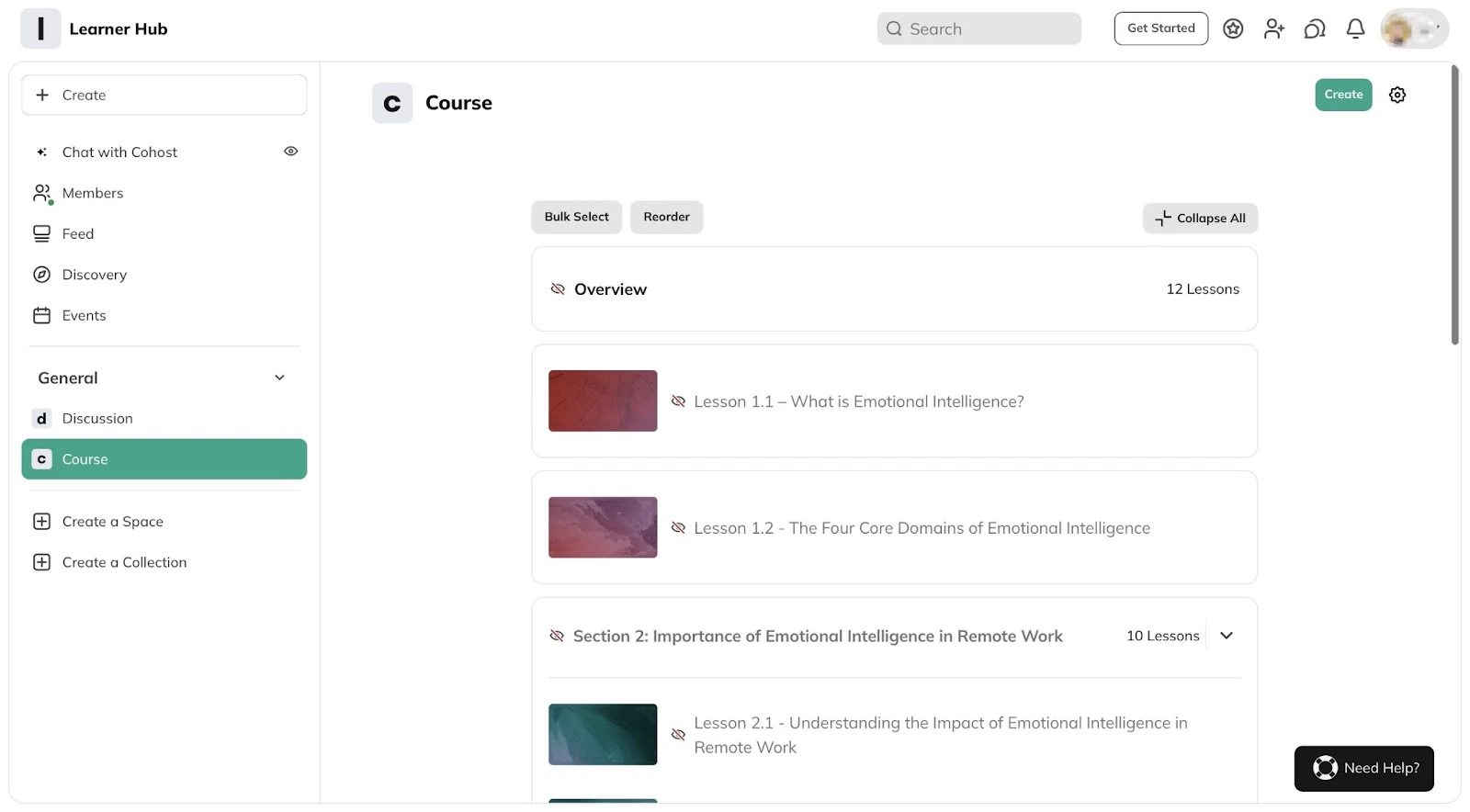The height and width of the screenshot is (812, 1470).
Task: Select the Course space in sidebar
Action: tap(164, 458)
